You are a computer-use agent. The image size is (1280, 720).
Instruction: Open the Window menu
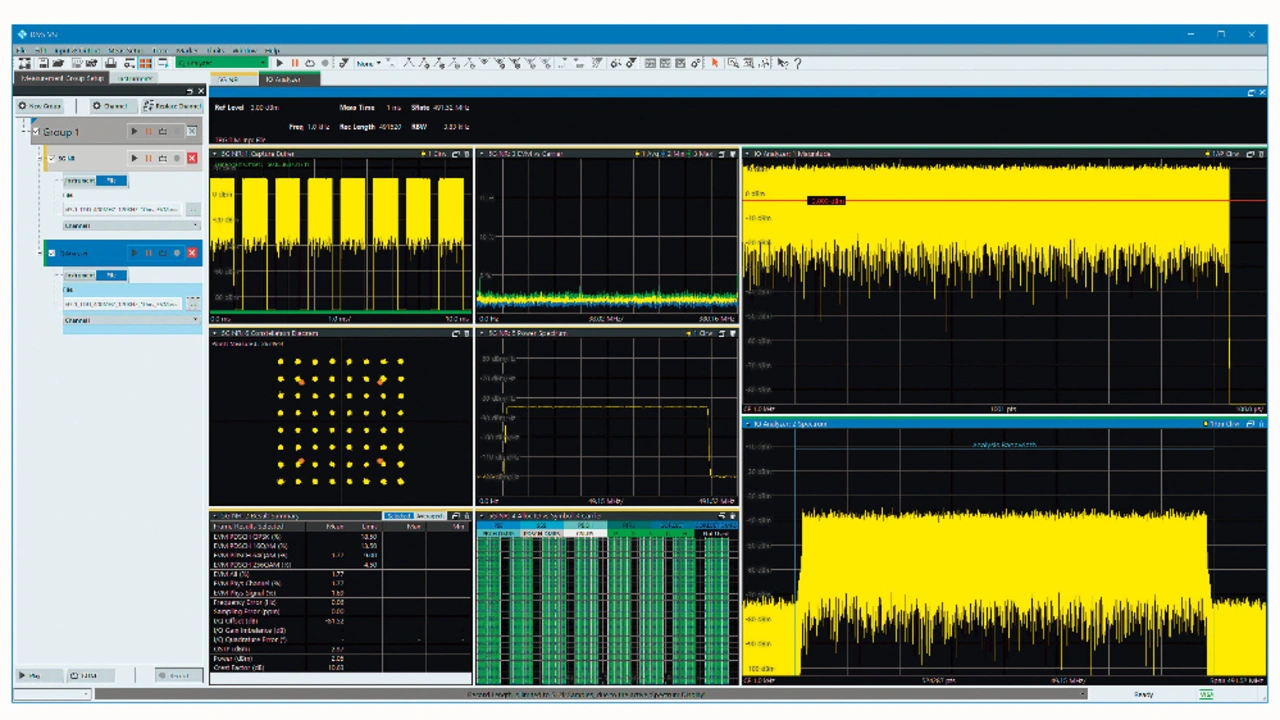coord(244,50)
